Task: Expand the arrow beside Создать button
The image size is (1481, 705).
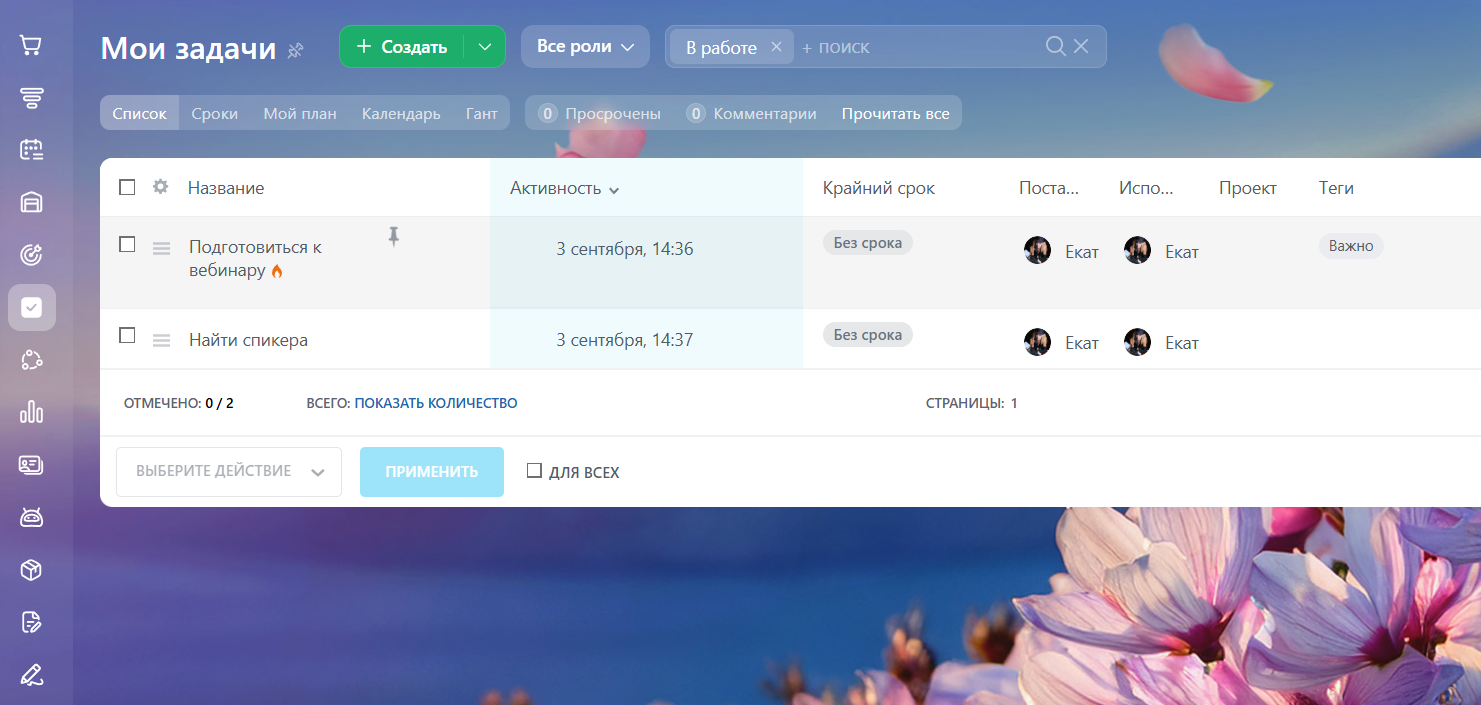Action: point(485,47)
